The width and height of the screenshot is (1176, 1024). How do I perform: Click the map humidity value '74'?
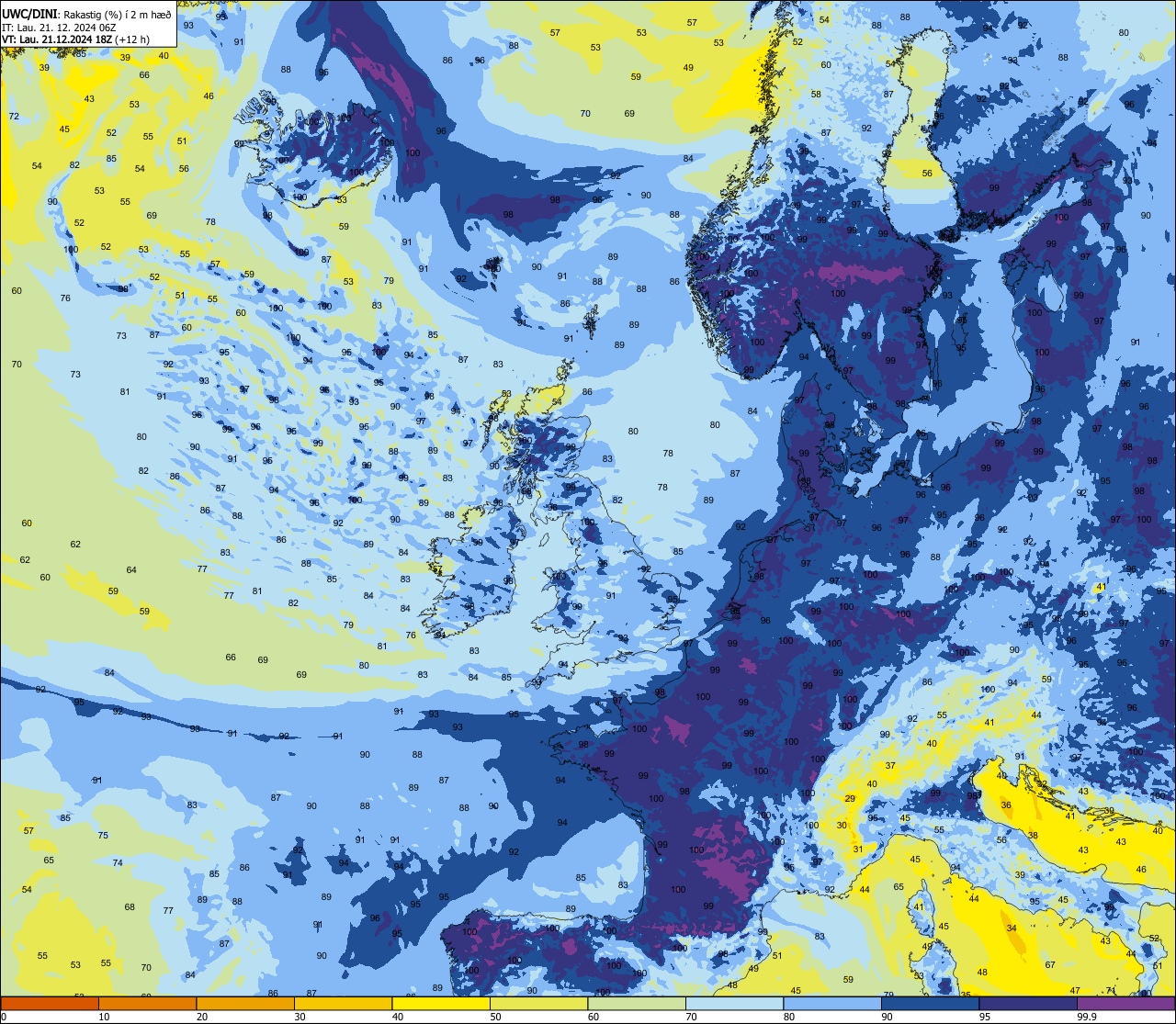[x=118, y=863]
